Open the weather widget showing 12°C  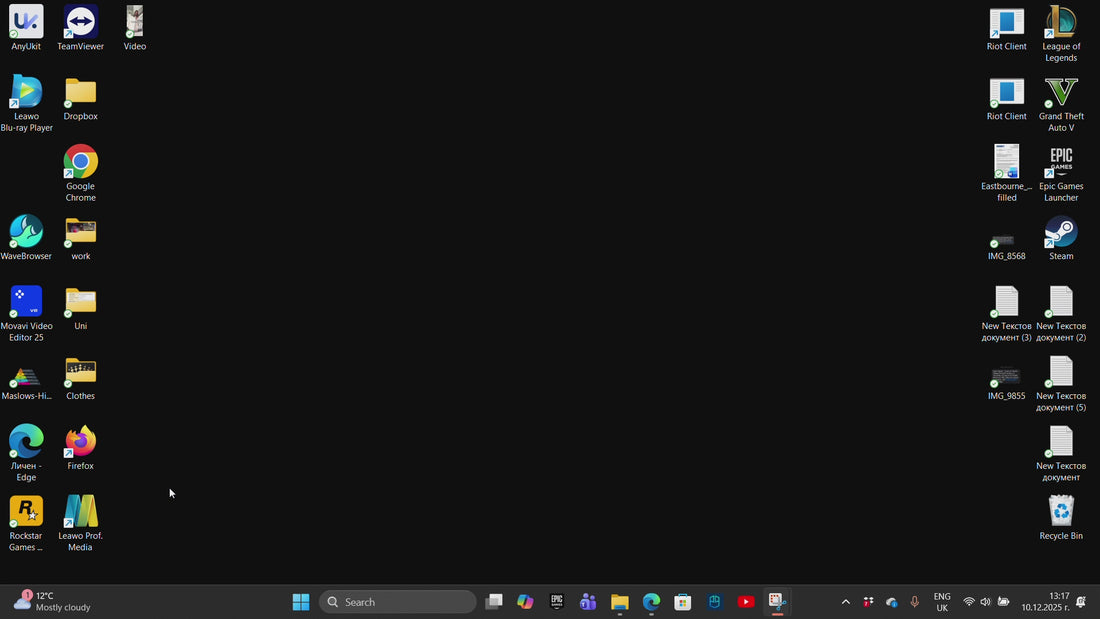(52, 601)
